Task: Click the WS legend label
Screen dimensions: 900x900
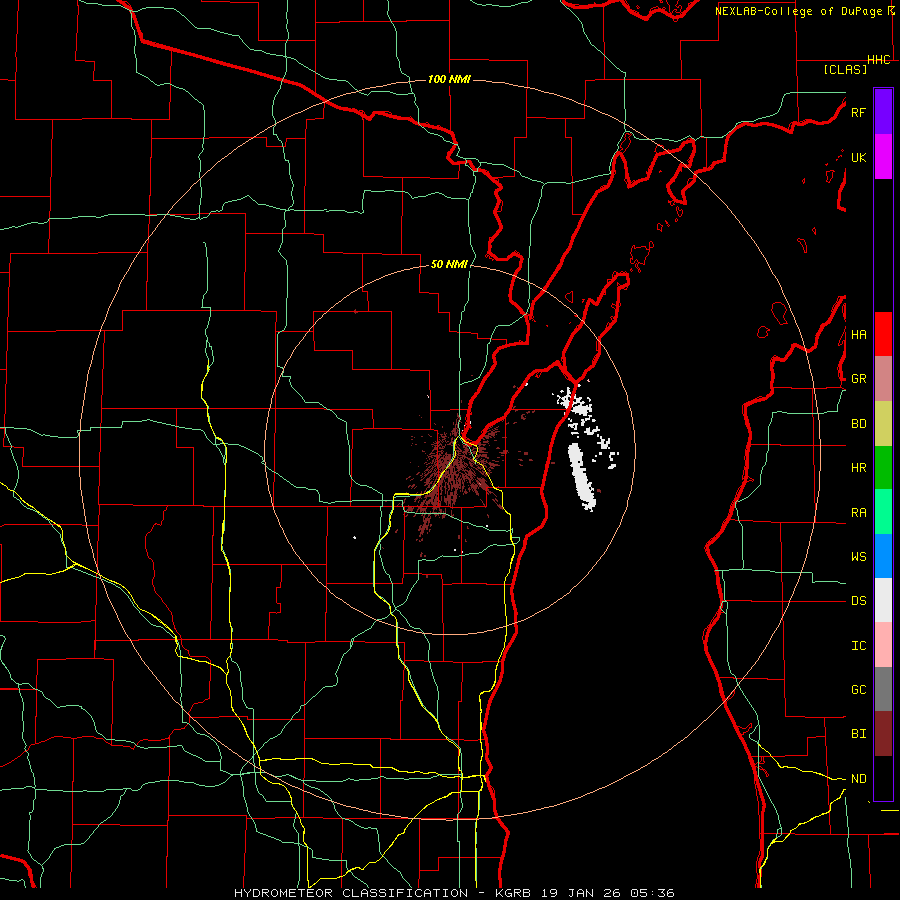Action: pos(858,557)
